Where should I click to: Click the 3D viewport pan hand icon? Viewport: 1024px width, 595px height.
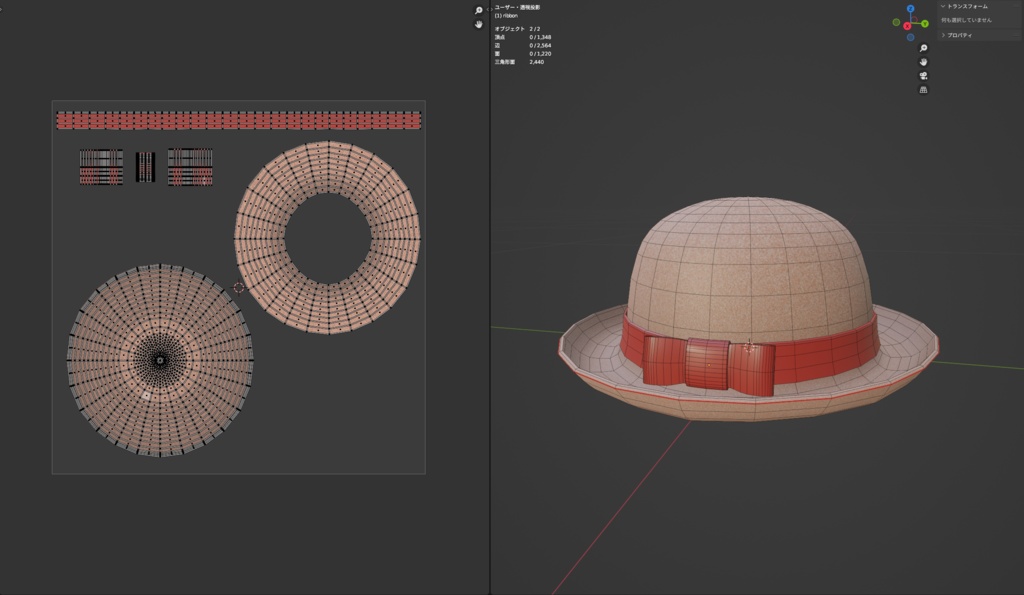click(923, 62)
